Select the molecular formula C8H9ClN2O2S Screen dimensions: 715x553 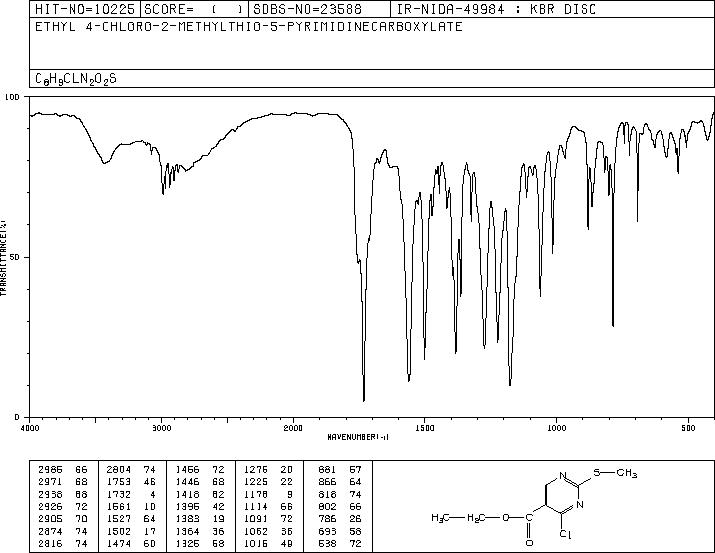[x=76, y=79]
